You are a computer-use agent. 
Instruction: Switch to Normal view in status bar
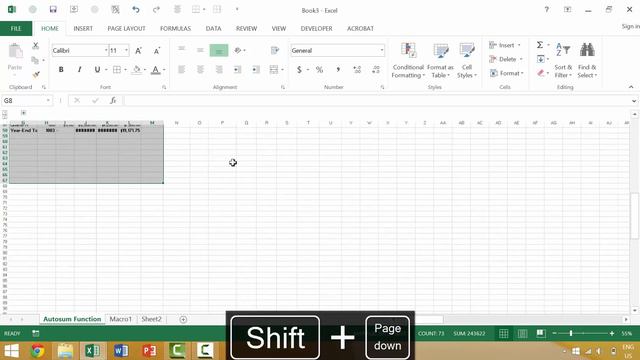tap(504, 333)
